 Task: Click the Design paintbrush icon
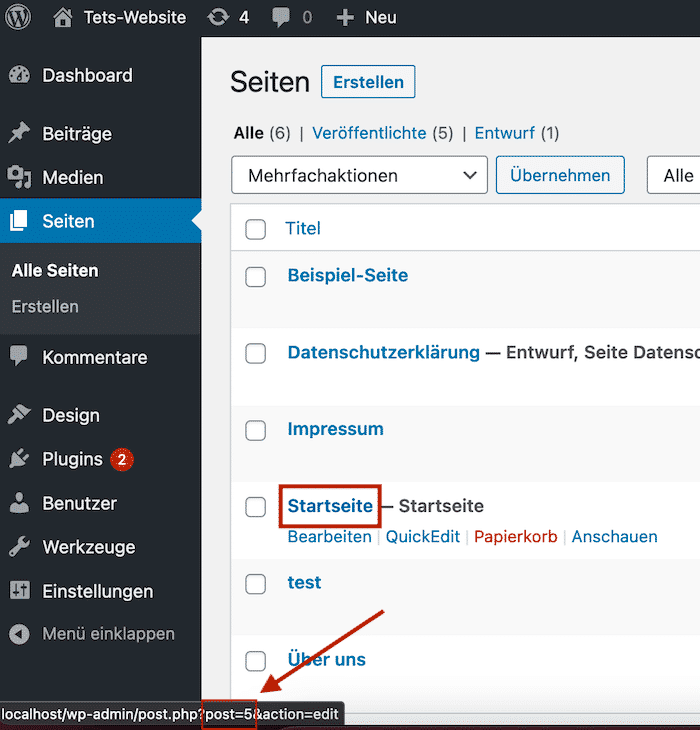(x=19, y=415)
